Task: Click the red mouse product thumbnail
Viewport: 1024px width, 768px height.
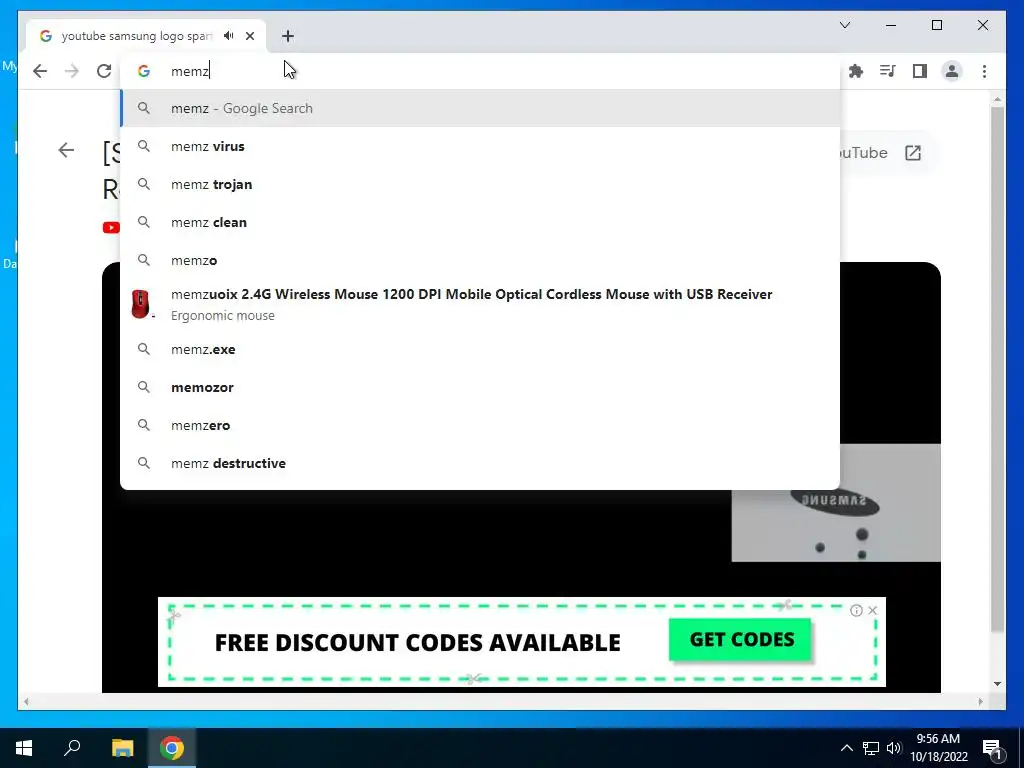Action: point(140,304)
